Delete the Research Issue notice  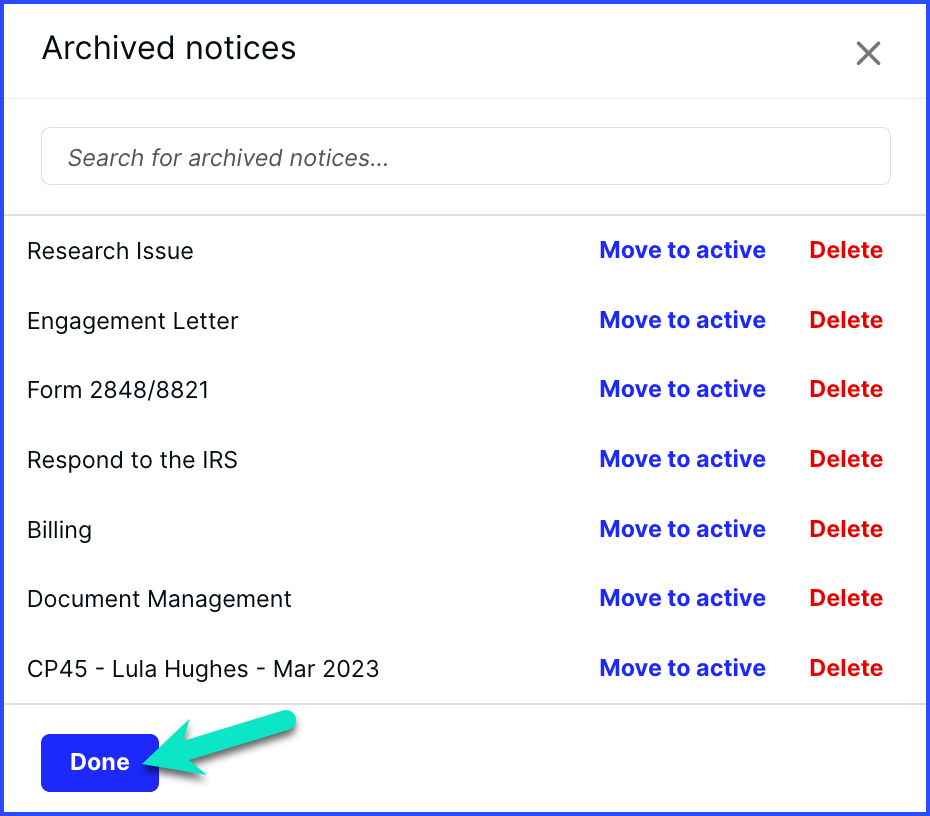846,250
